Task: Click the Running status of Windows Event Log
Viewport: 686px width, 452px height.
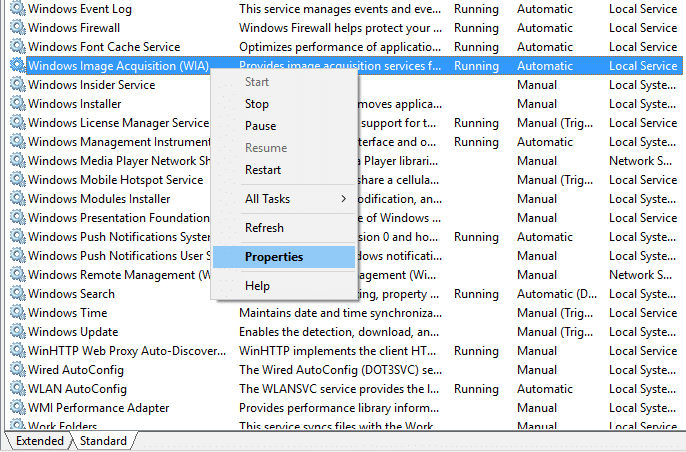Action: 476,9
